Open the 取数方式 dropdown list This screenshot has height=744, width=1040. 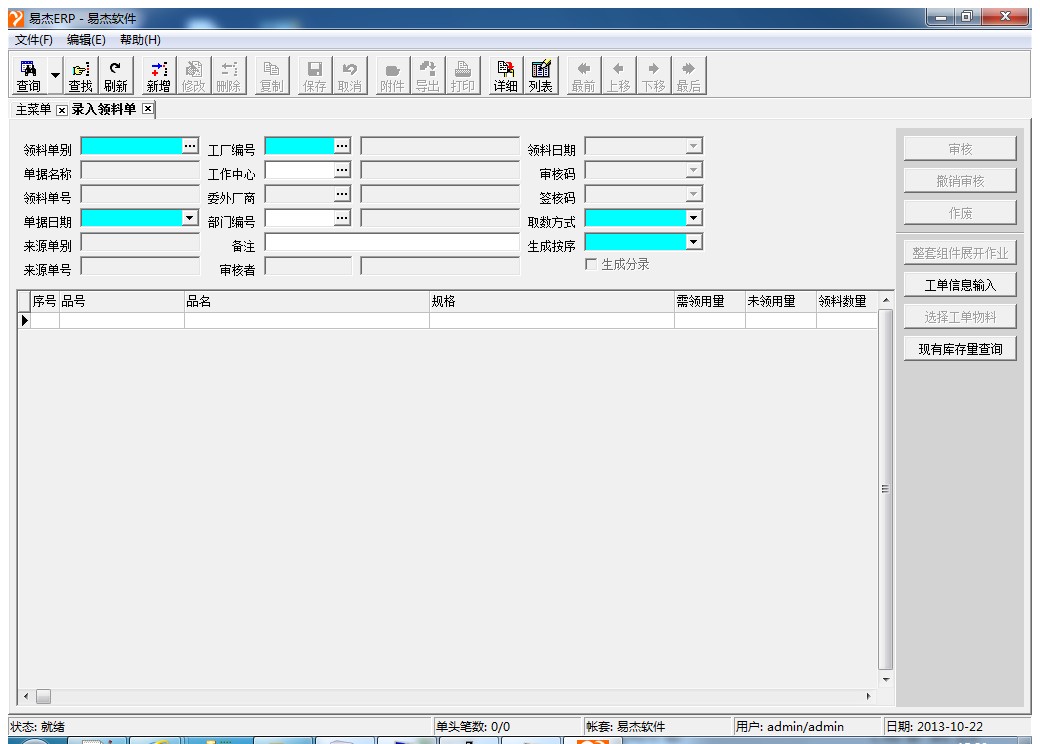[693, 218]
